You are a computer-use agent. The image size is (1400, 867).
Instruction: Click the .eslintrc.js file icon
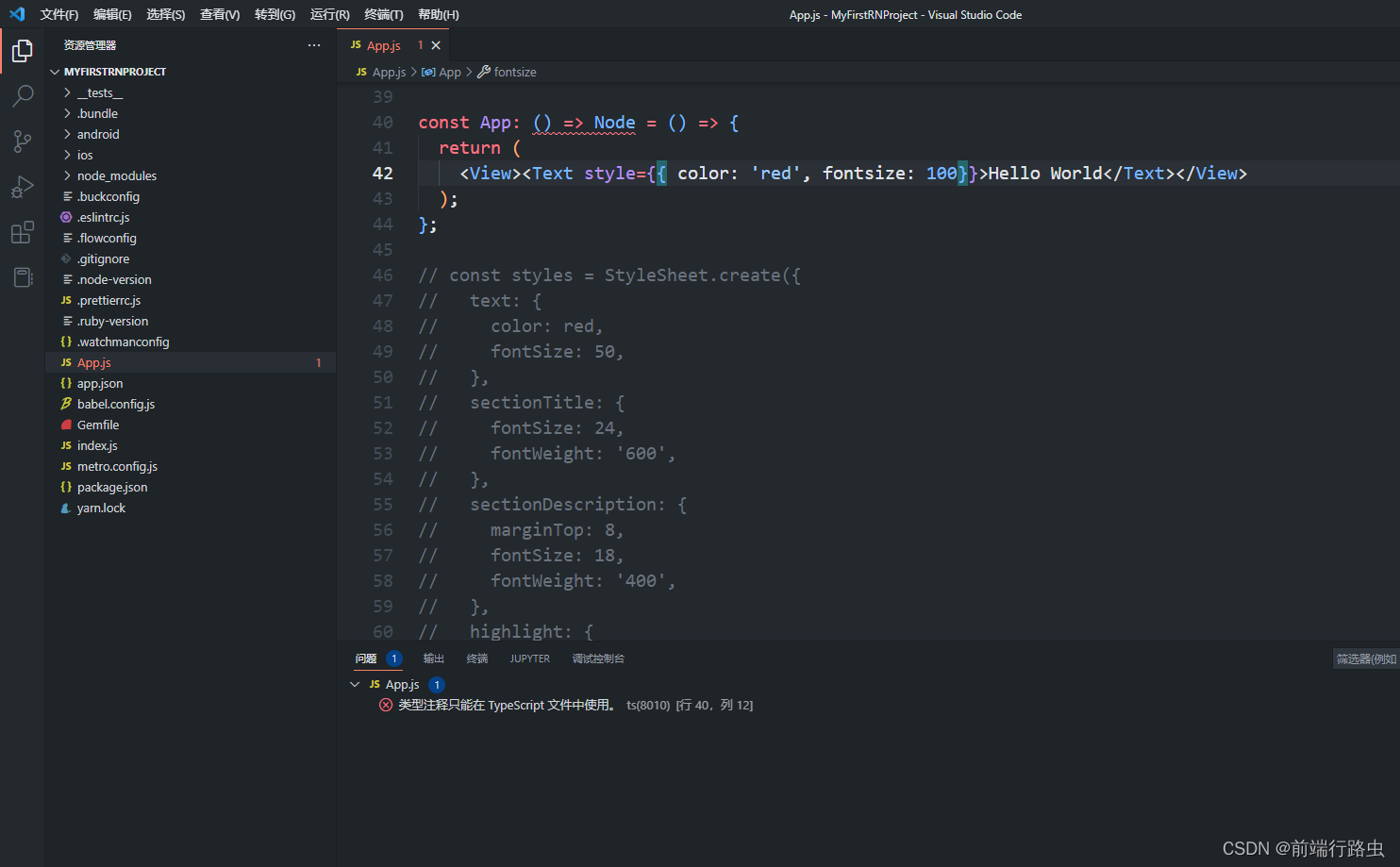[x=66, y=217]
